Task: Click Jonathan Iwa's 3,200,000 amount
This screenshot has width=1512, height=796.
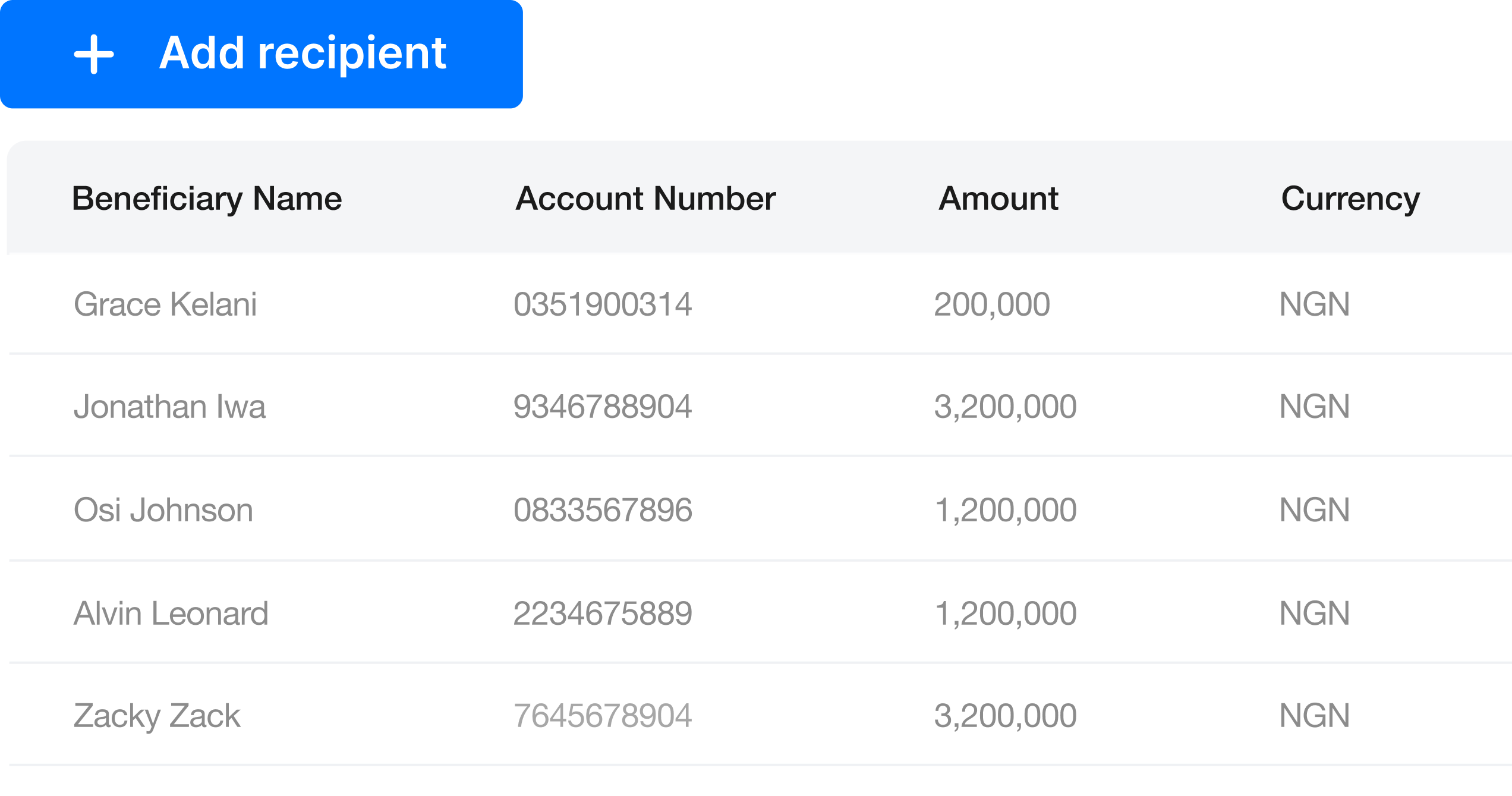Action: [x=1005, y=407]
